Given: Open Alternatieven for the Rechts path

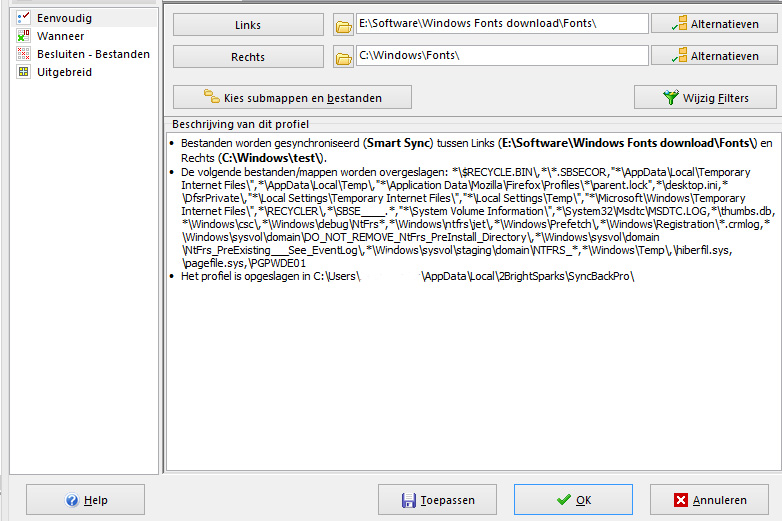Looking at the screenshot, I should [714, 56].
